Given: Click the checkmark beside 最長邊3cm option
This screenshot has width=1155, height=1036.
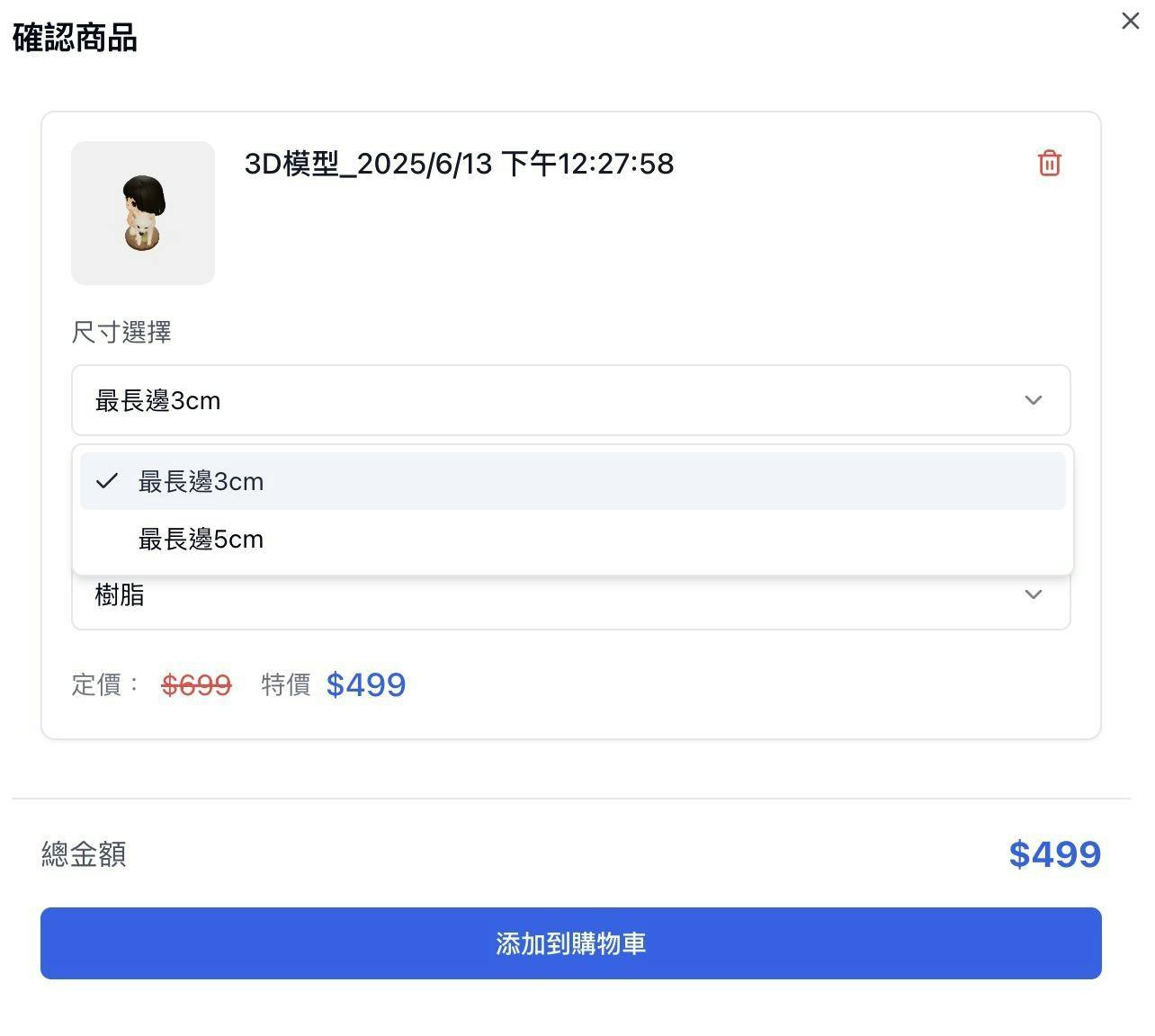Looking at the screenshot, I should point(107,481).
